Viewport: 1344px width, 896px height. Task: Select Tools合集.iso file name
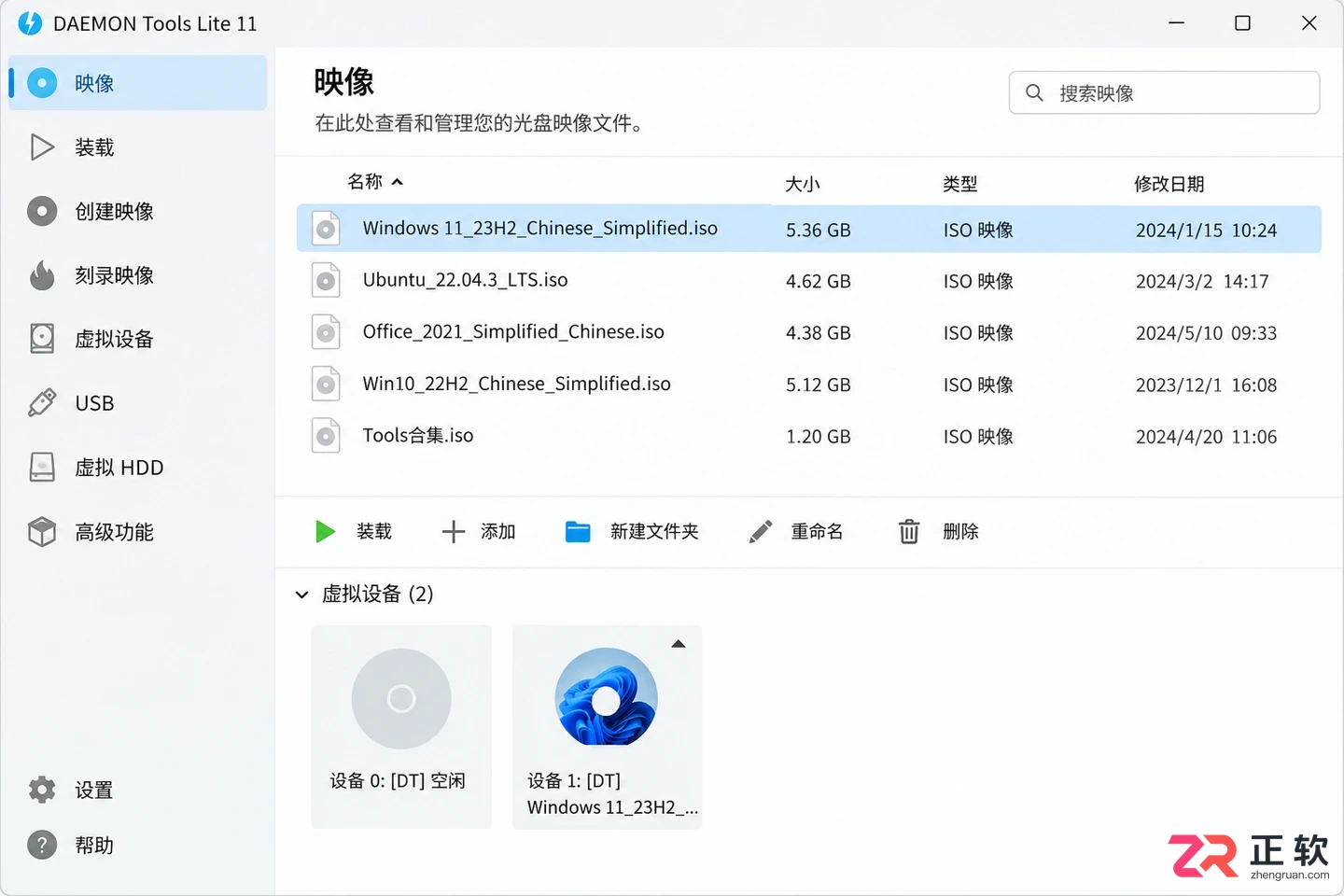pyautogui.click(x=417, y=436)
